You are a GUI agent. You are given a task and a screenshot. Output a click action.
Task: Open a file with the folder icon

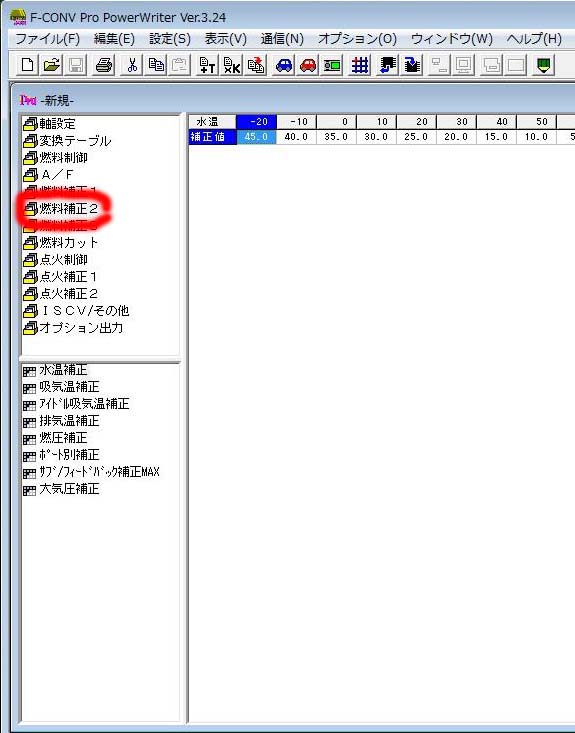51,65
